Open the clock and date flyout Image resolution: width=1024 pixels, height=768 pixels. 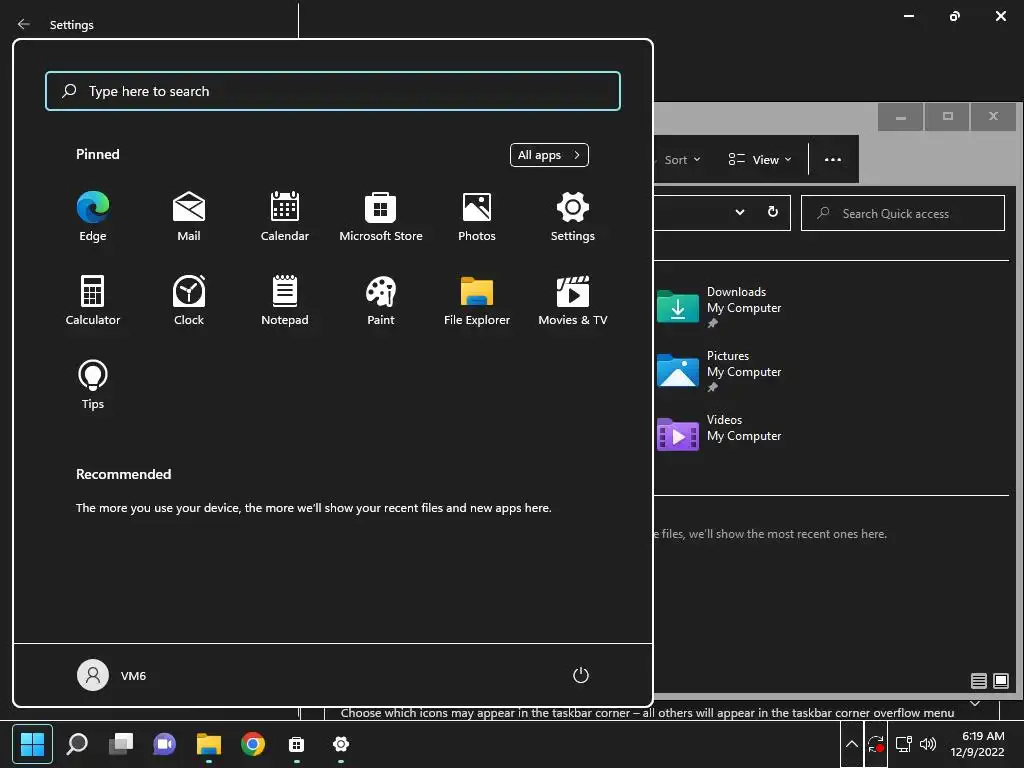(977, 744)
